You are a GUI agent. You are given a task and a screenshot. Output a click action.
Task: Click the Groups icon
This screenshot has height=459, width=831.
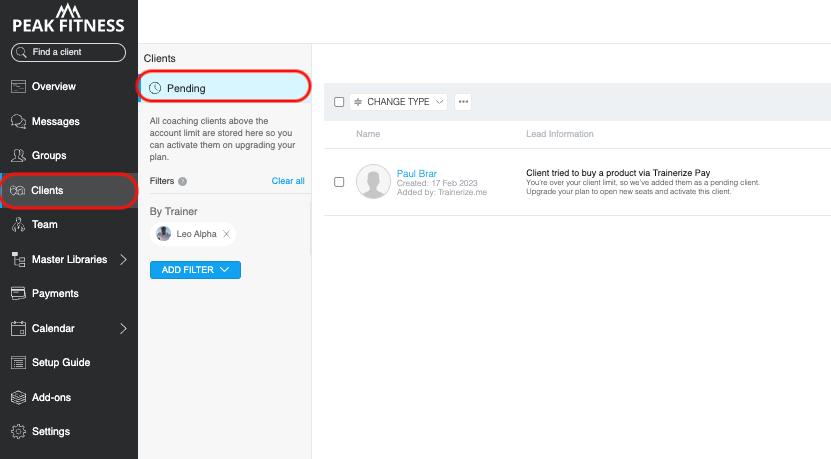pyautogui.click(x=18, y=156)
